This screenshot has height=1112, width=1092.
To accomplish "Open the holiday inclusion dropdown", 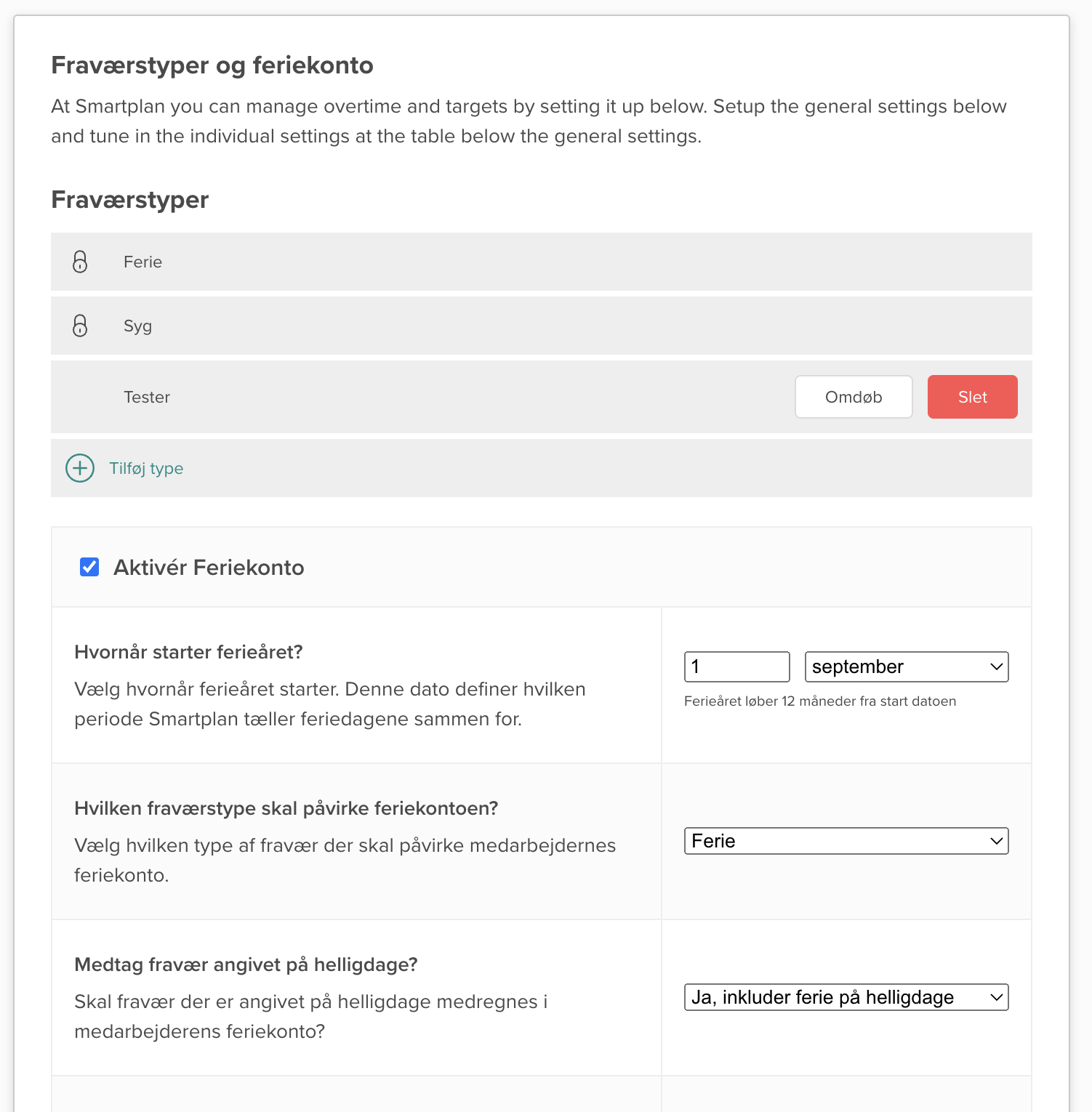I will coord(846,997).
